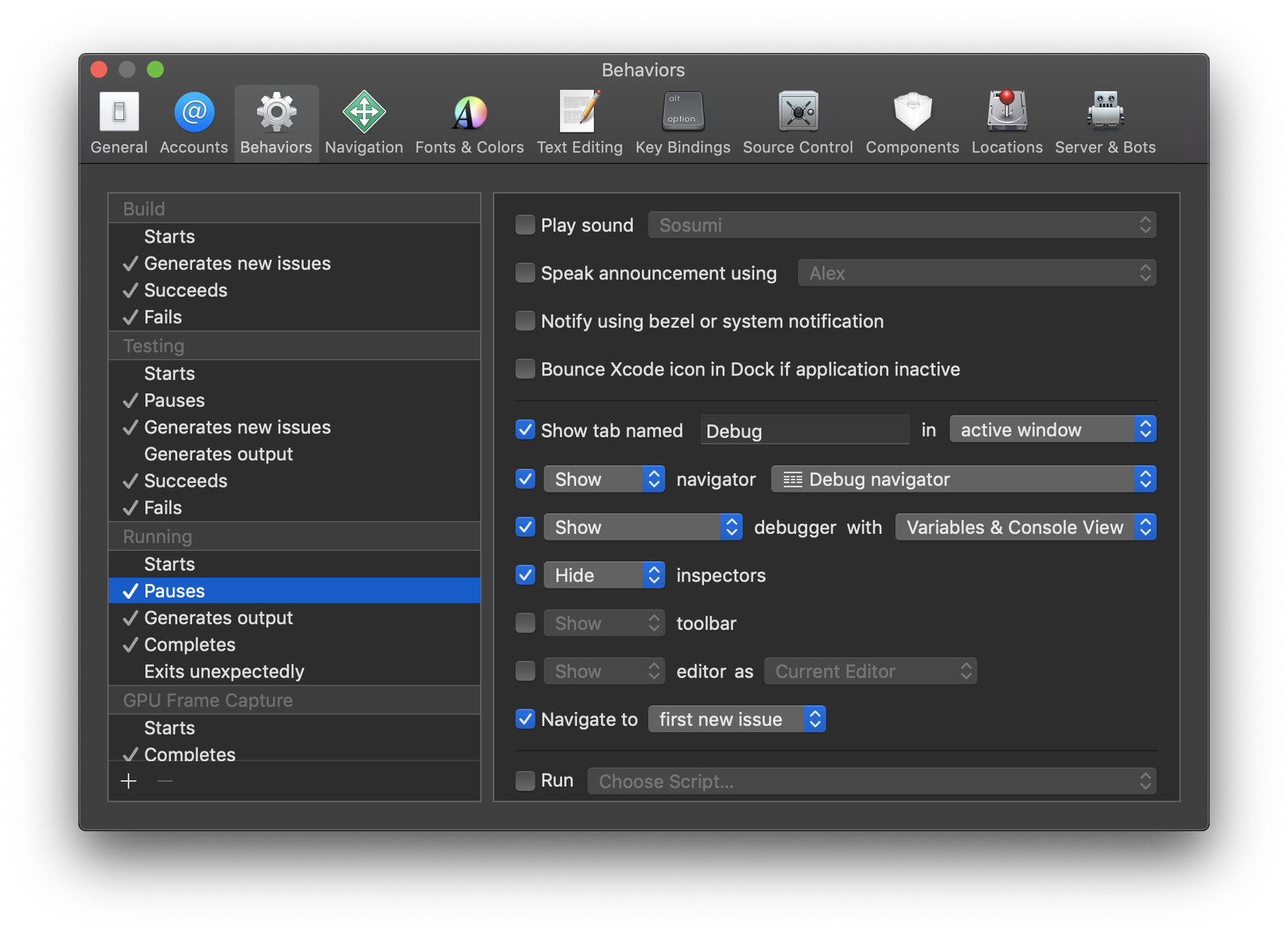Select Exits unexpectedly under Running
The height and width of the screenshot is (935, 1288).
coord(224,671)
